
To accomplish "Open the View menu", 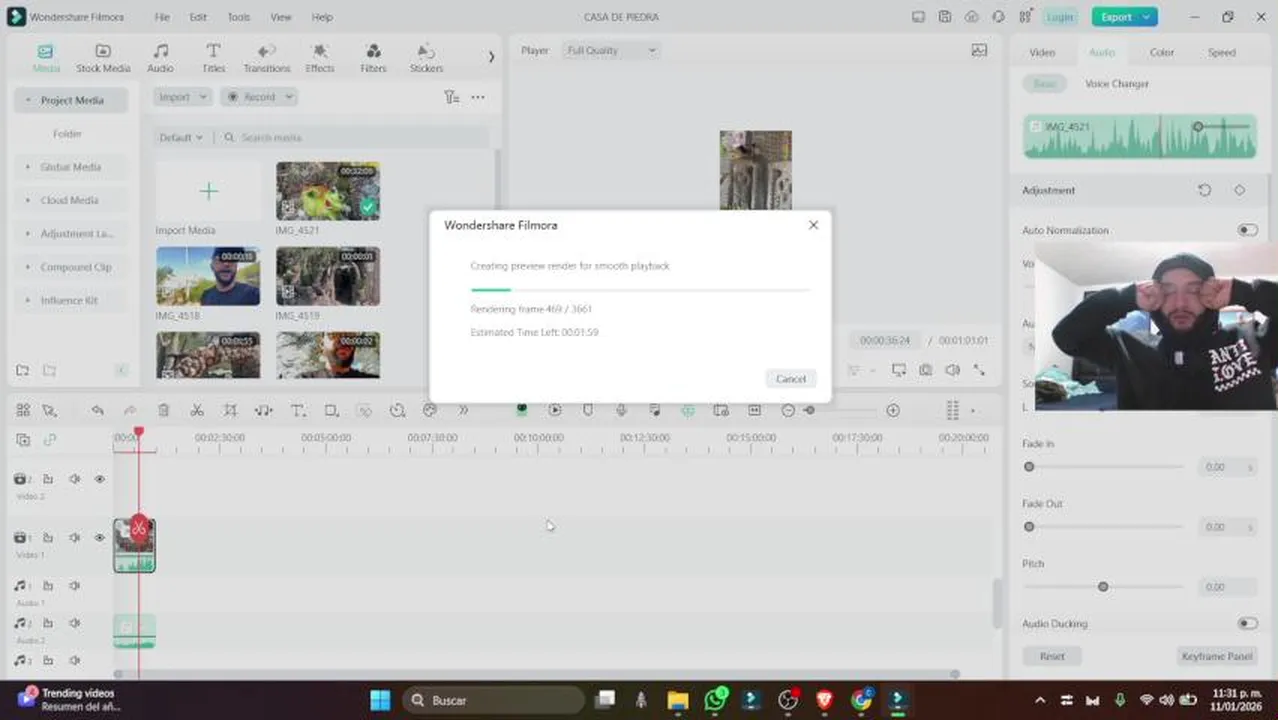I will 281,17.
